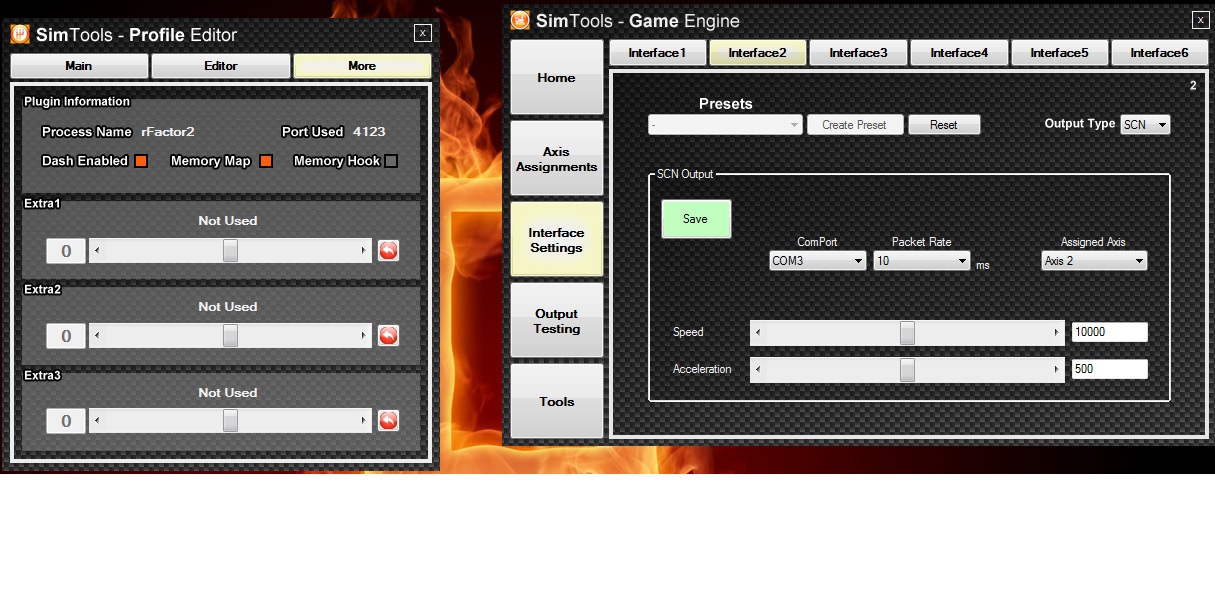Close the Profile Editor window
The height and width of the screenshot is (600, 1215).
[x=423, y=33]
